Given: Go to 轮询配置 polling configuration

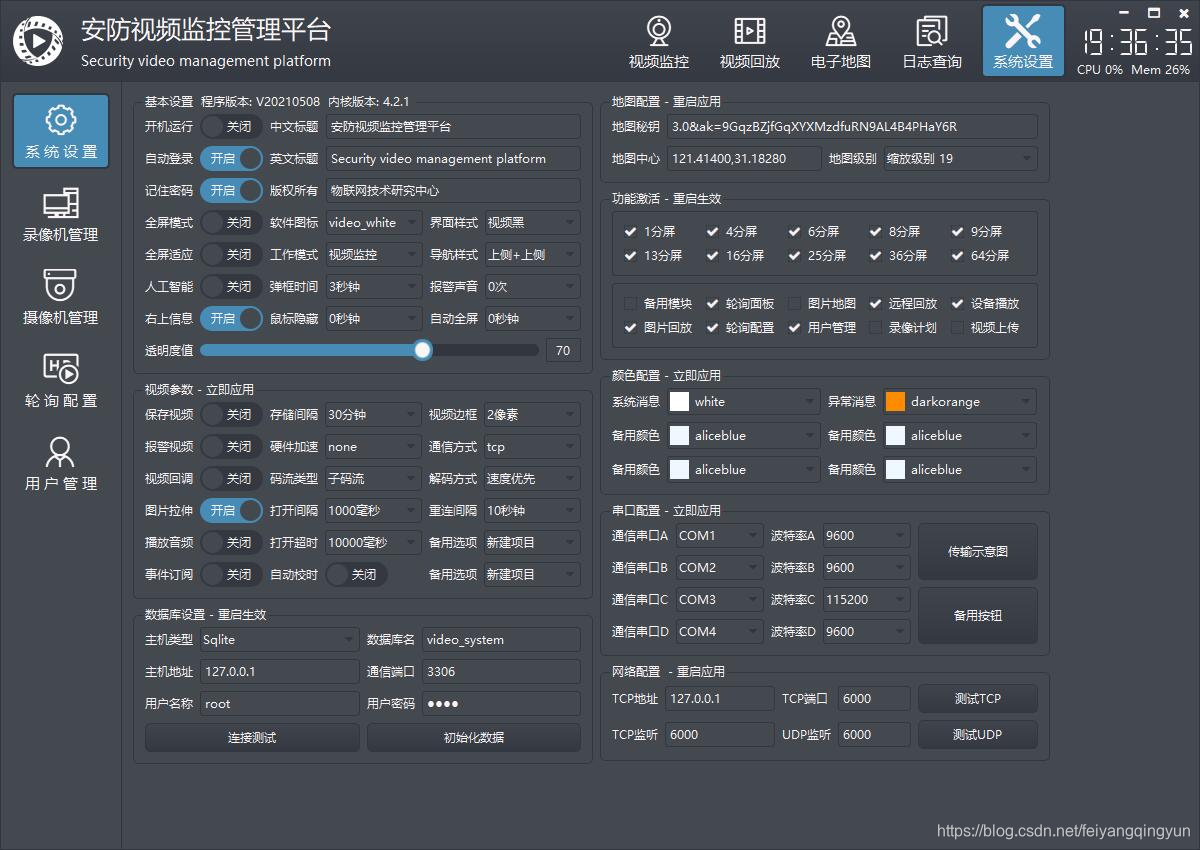Looking at the screenshot, I should click(60, 380).
